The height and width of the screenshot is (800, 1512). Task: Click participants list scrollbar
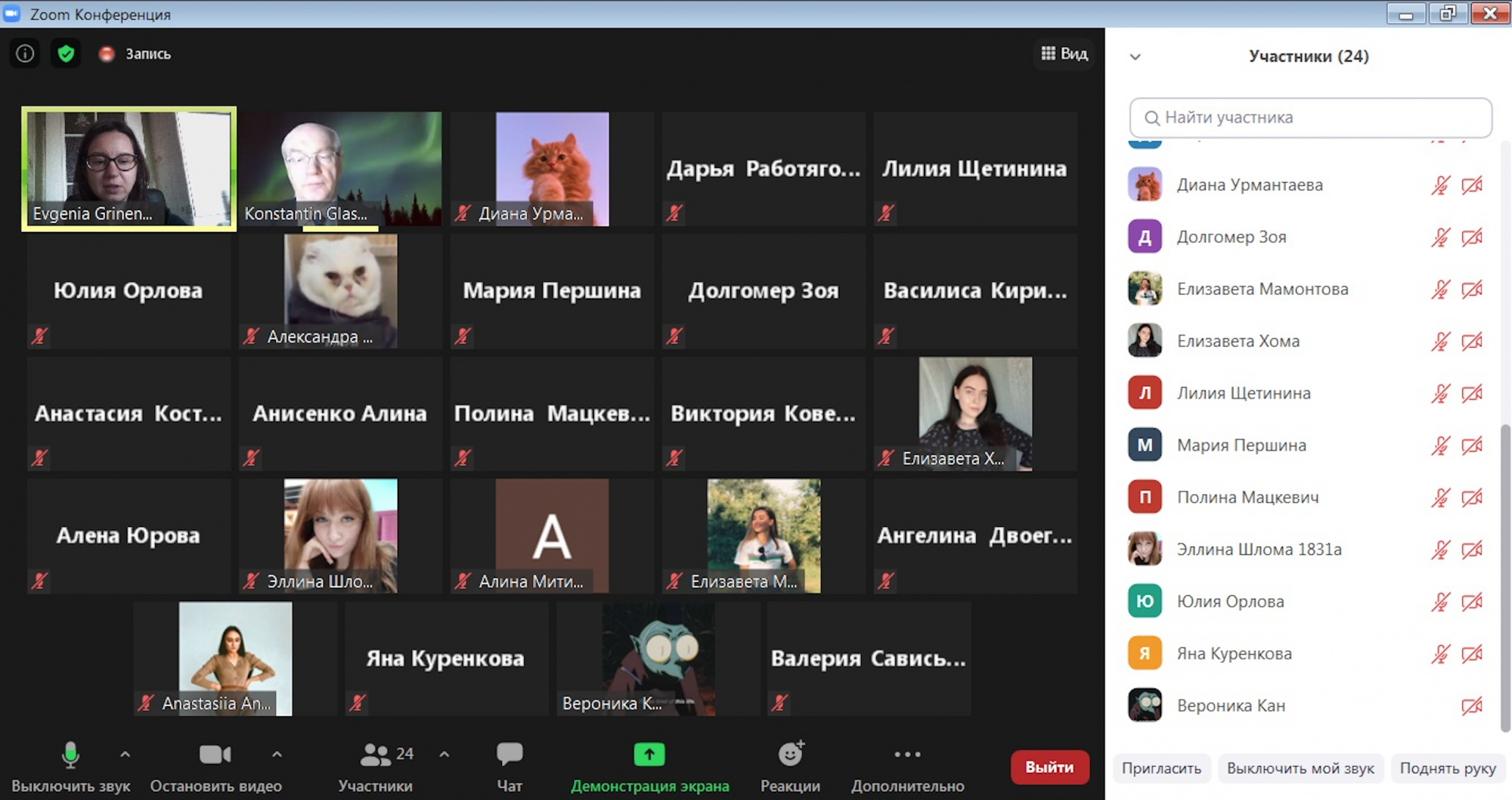[1504, 578]
